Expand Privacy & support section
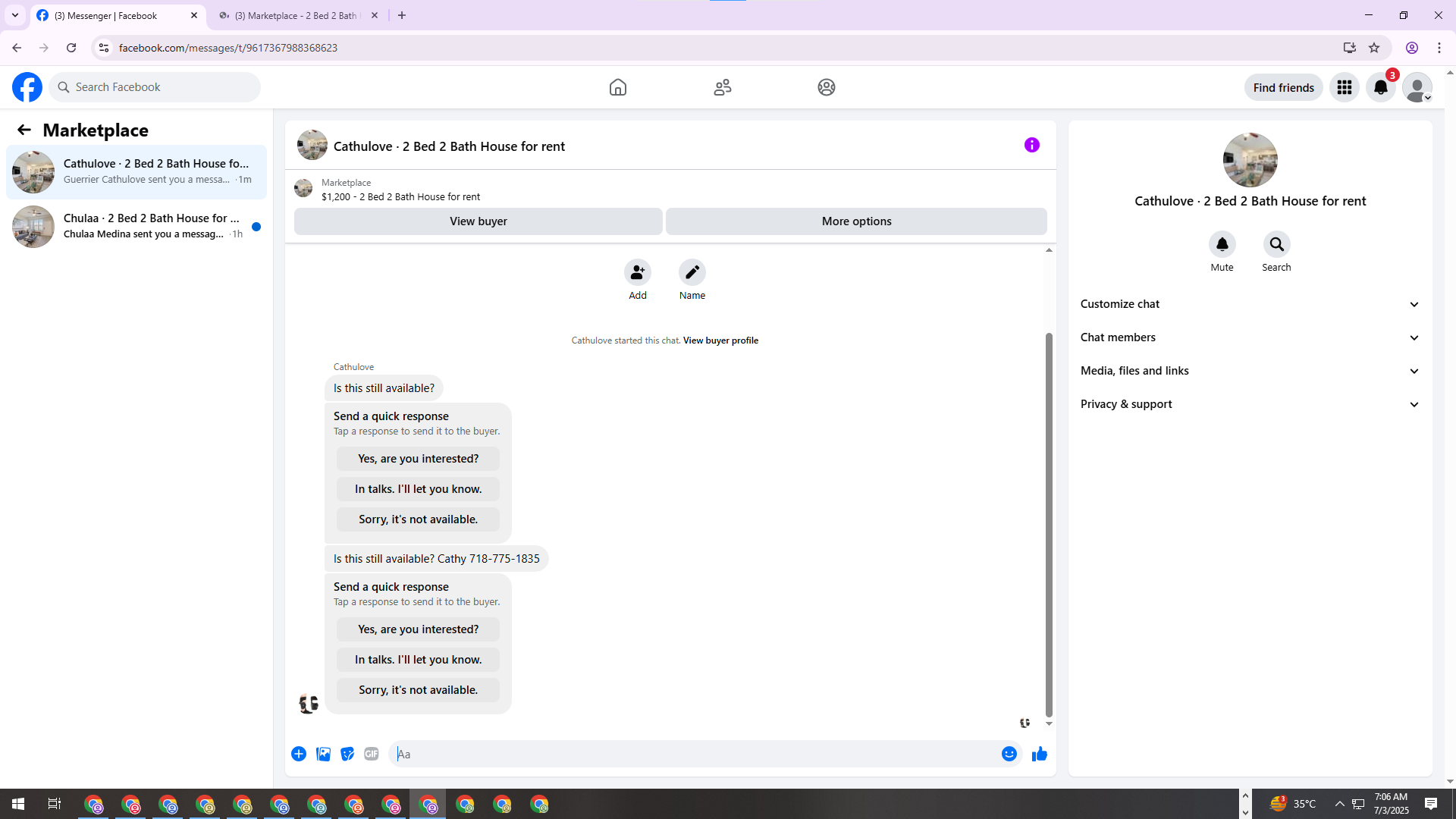The image size is (1456, 819). pyautogui.click(x=1250, y=404)
